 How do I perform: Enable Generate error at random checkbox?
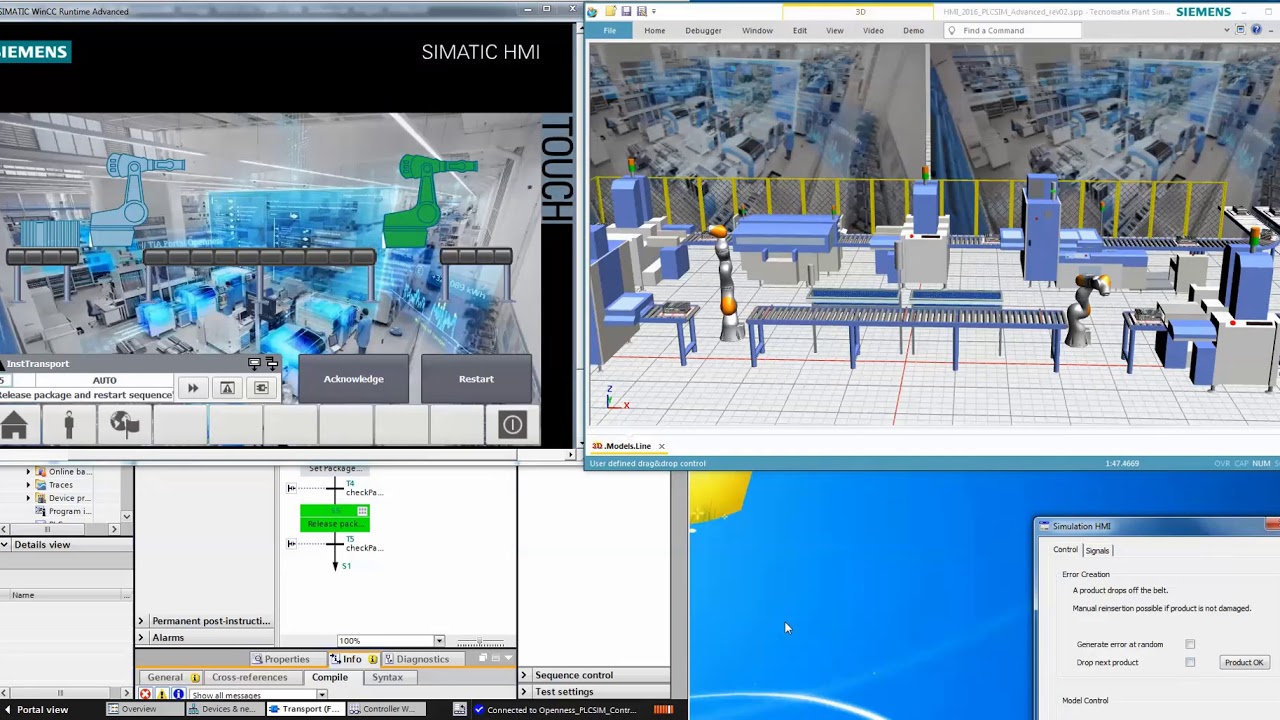pos(1190,644)
